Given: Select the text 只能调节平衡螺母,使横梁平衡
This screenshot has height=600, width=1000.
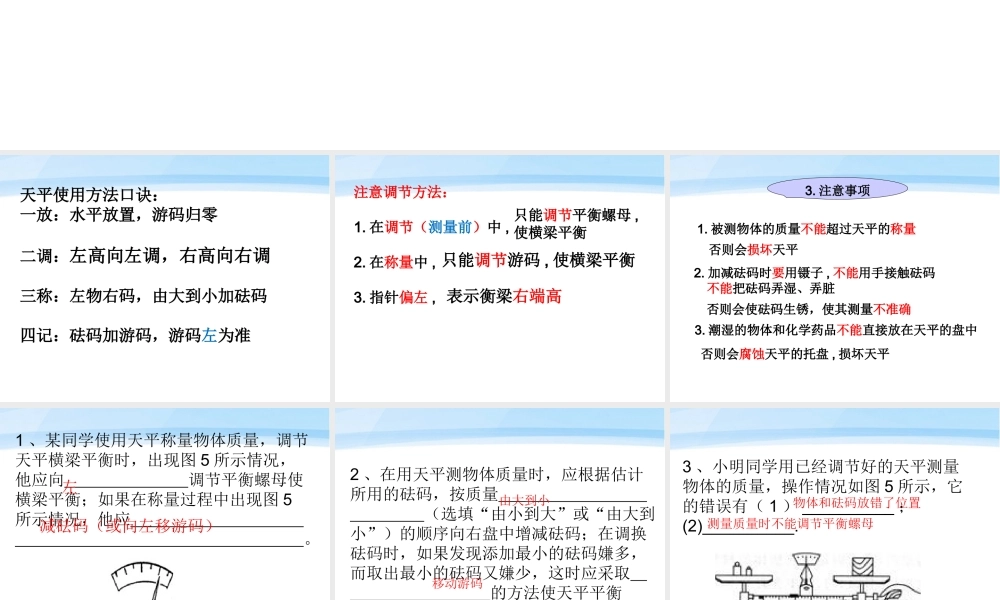Looking at the screenshot, I should tap(577, 224).
